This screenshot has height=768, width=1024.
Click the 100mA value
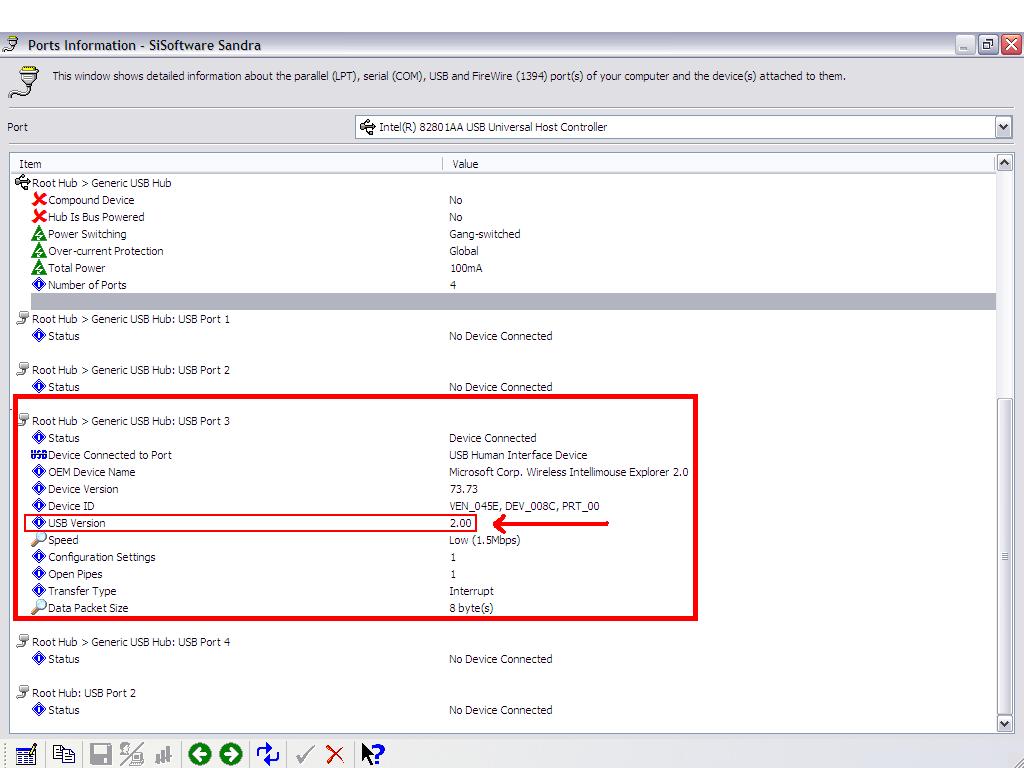pyautogui.click(x=466, y=268)
